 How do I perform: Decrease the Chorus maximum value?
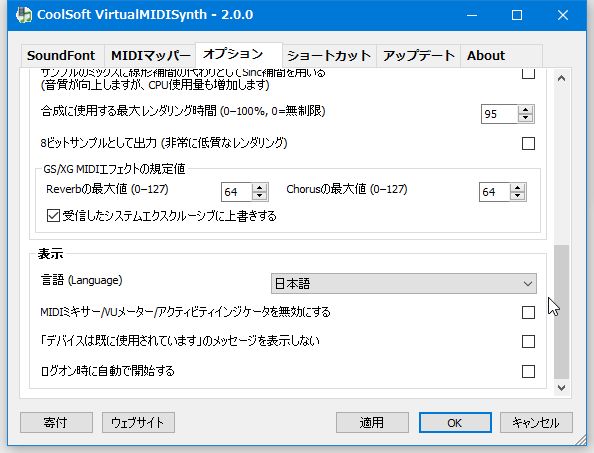[x=517, y=196]
